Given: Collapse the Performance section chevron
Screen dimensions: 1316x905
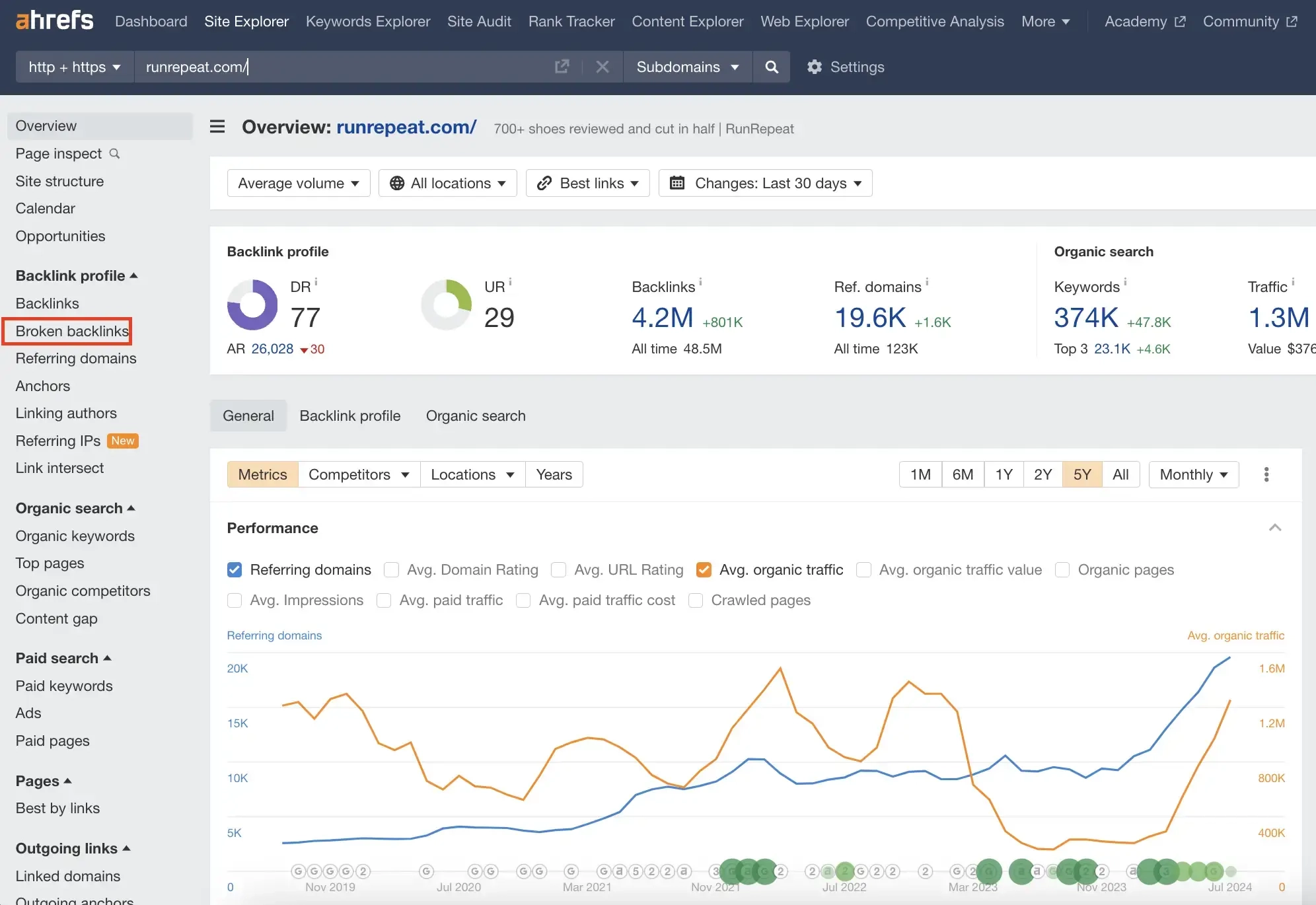Looking at the screenshot, I should (x=1275, y=527).
